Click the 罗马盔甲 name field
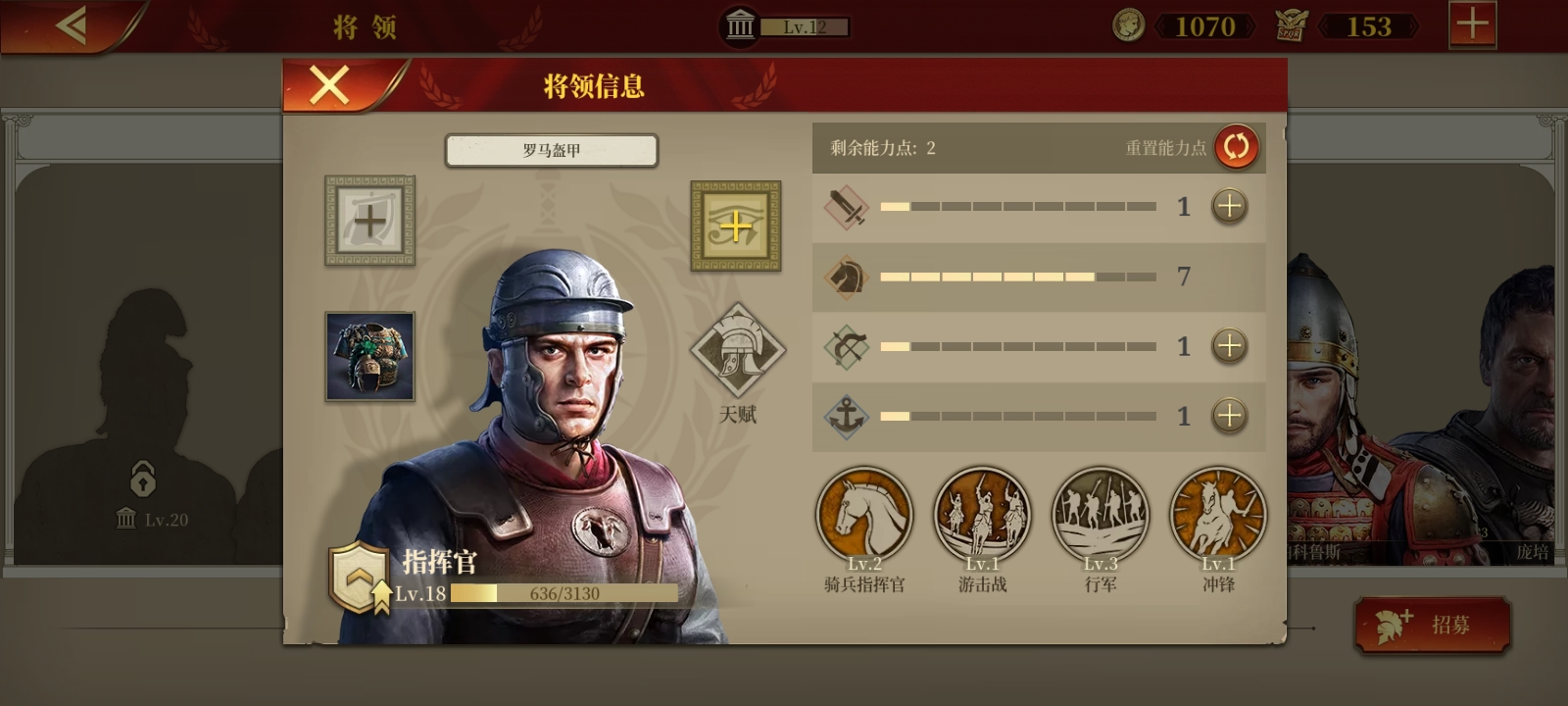This screenshot has height=706, width=1568. (551, 150)
